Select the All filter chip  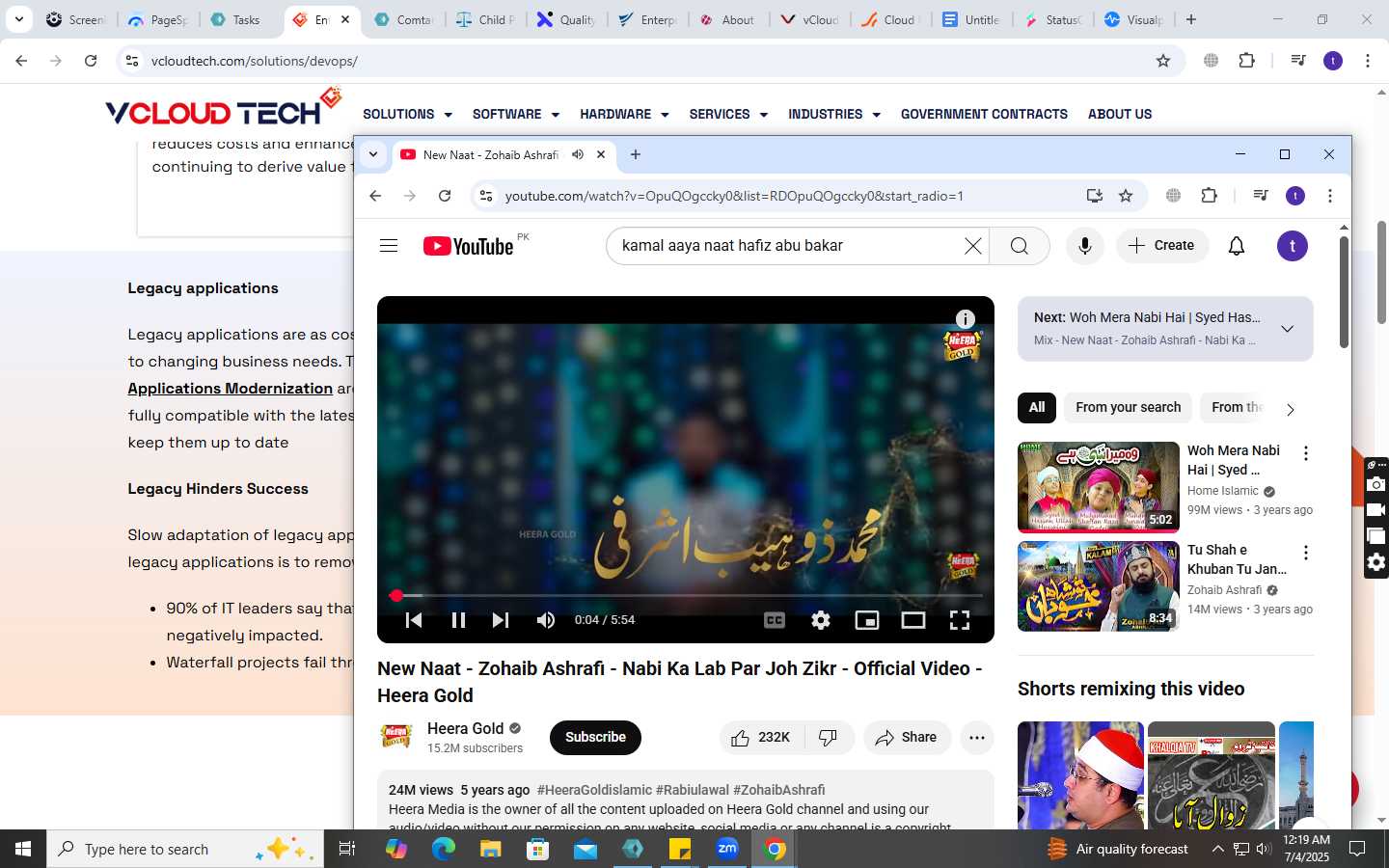point(1037,407)
